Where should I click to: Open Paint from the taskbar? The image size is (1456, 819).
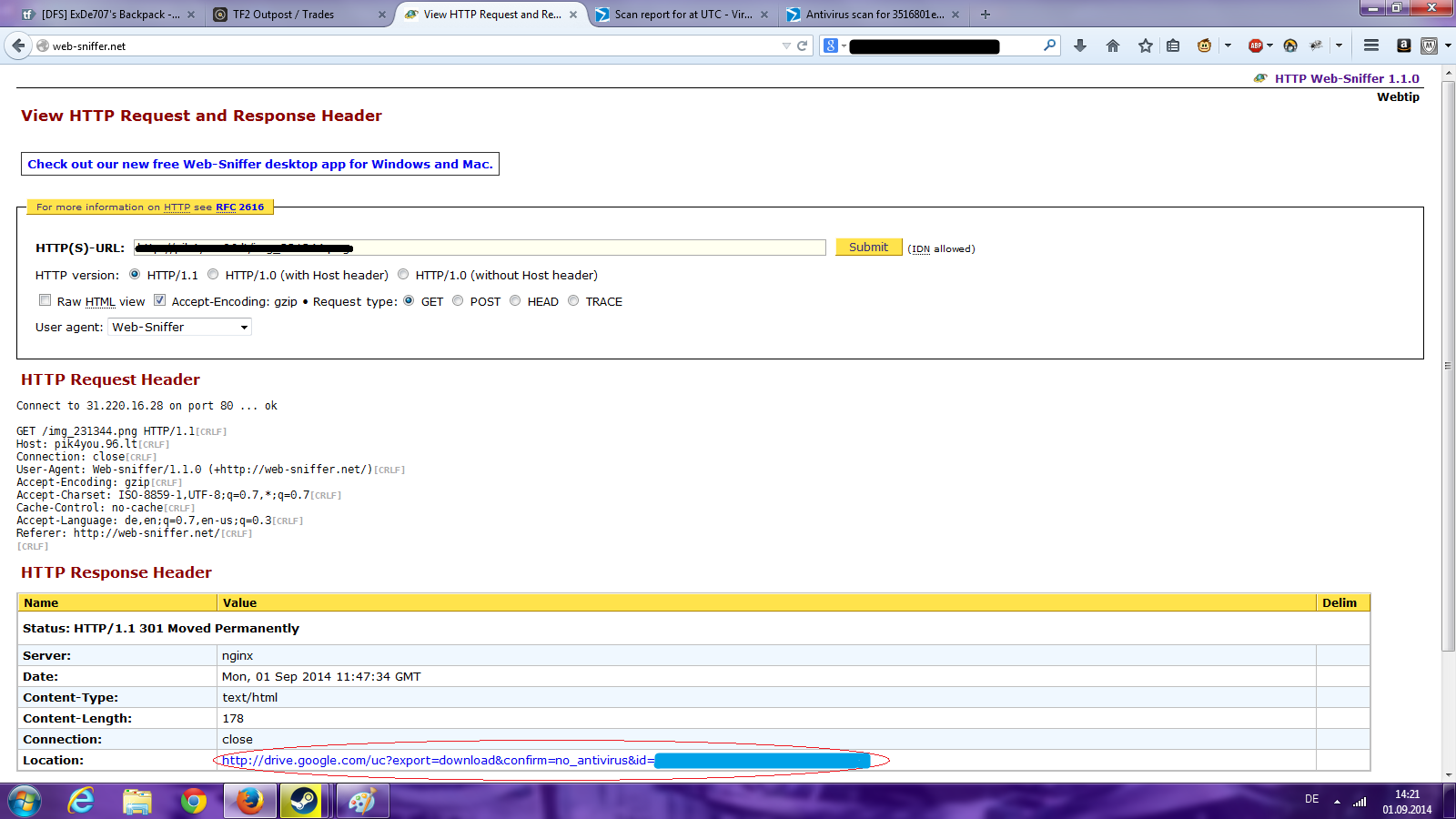(x=362, y=802)
